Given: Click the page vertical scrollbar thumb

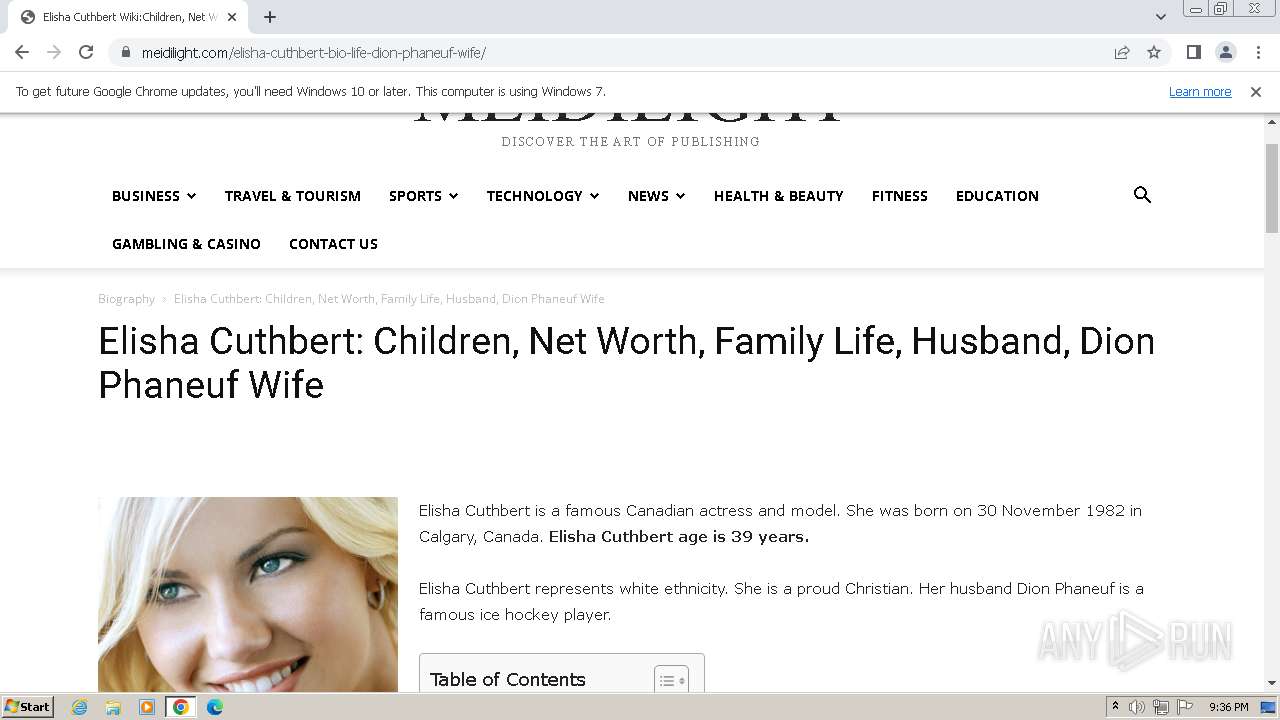Looking at the screenshot, I should (x=1272, y=188).
